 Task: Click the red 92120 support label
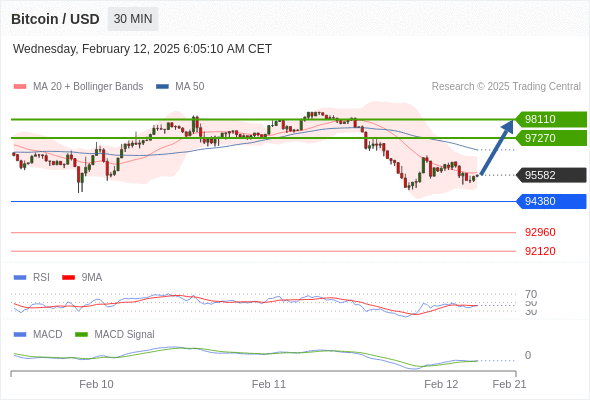tap(540, 251)
